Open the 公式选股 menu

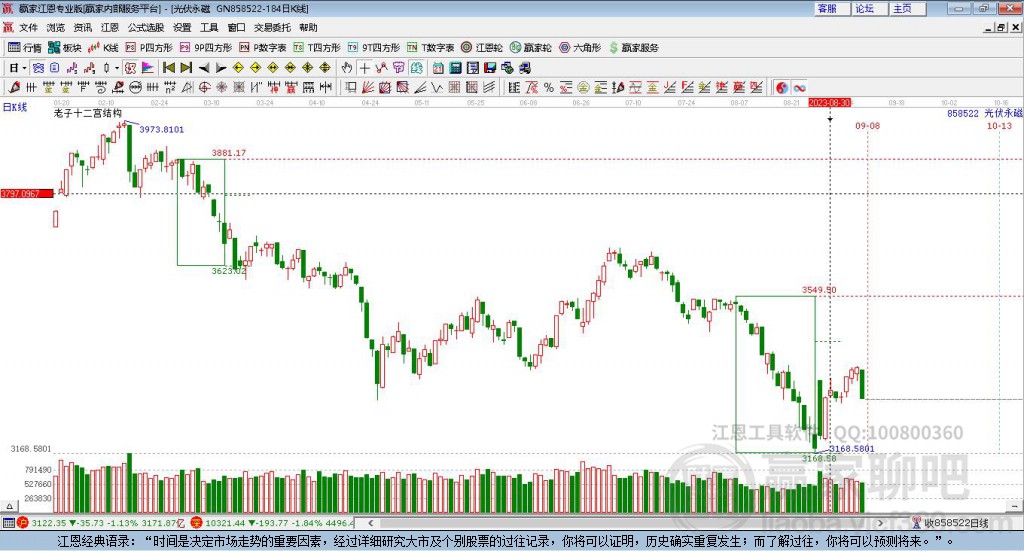coord(146,27)
